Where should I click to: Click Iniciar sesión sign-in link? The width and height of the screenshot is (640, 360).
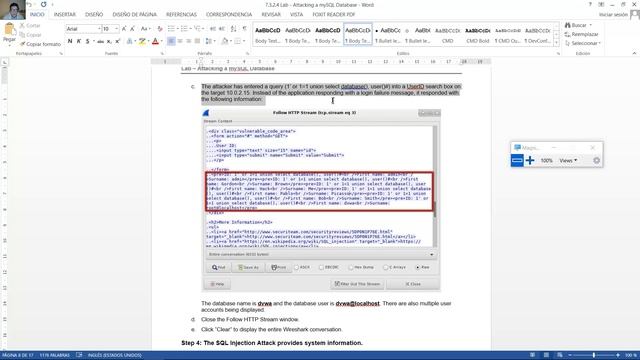coord(613,14)
